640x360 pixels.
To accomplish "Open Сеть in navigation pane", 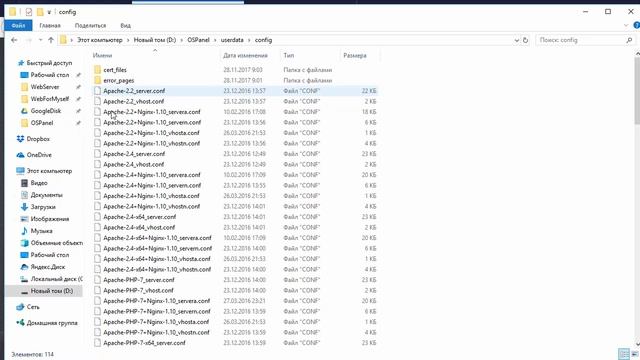I will pos(33,307).
